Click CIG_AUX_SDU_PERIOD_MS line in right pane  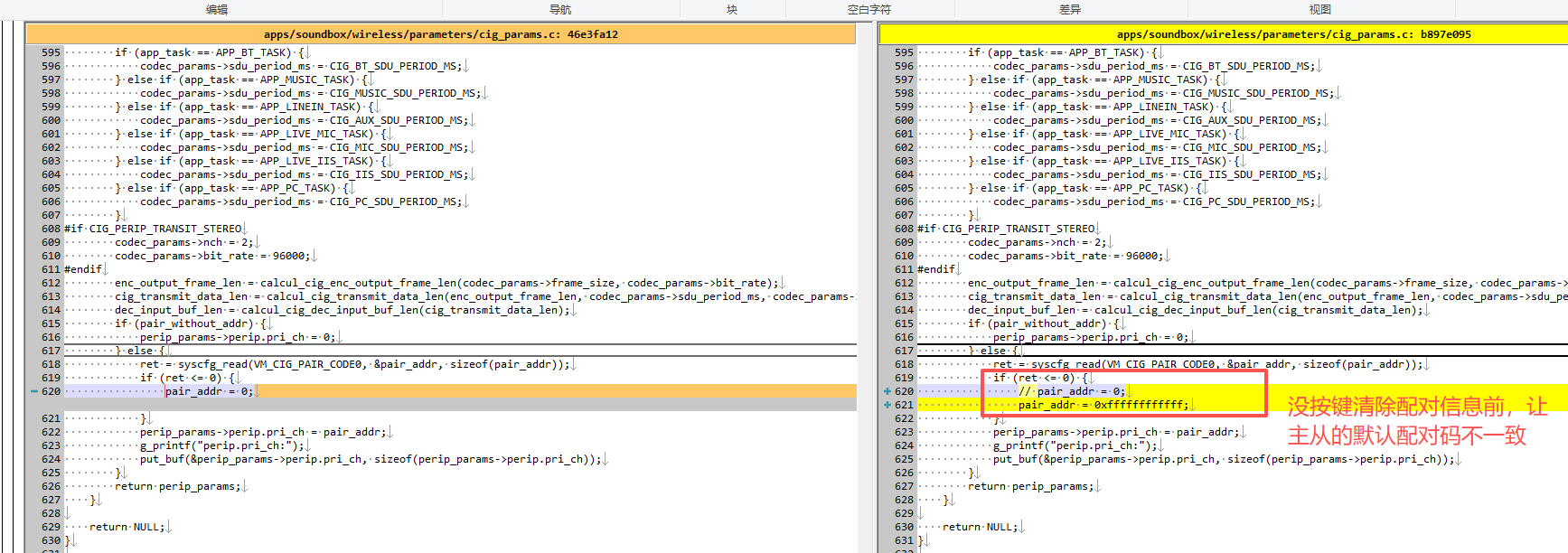pyautogui.click(x=1158, y=120)
